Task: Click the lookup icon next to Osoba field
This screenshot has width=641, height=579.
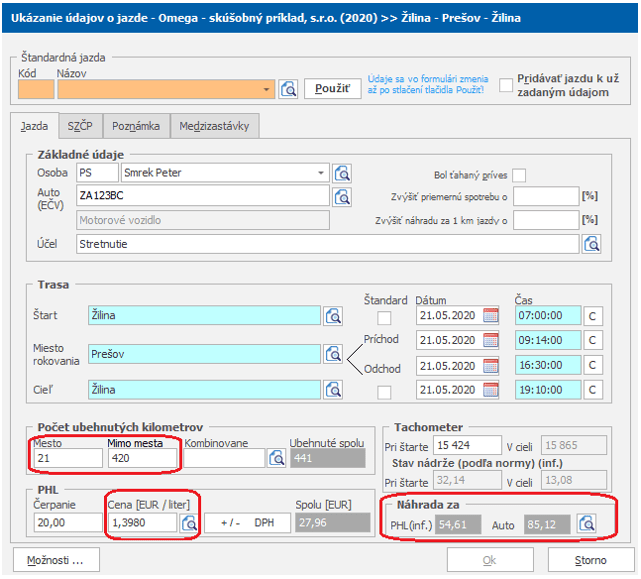Action: pyautogui.click(x=343, y=172)
